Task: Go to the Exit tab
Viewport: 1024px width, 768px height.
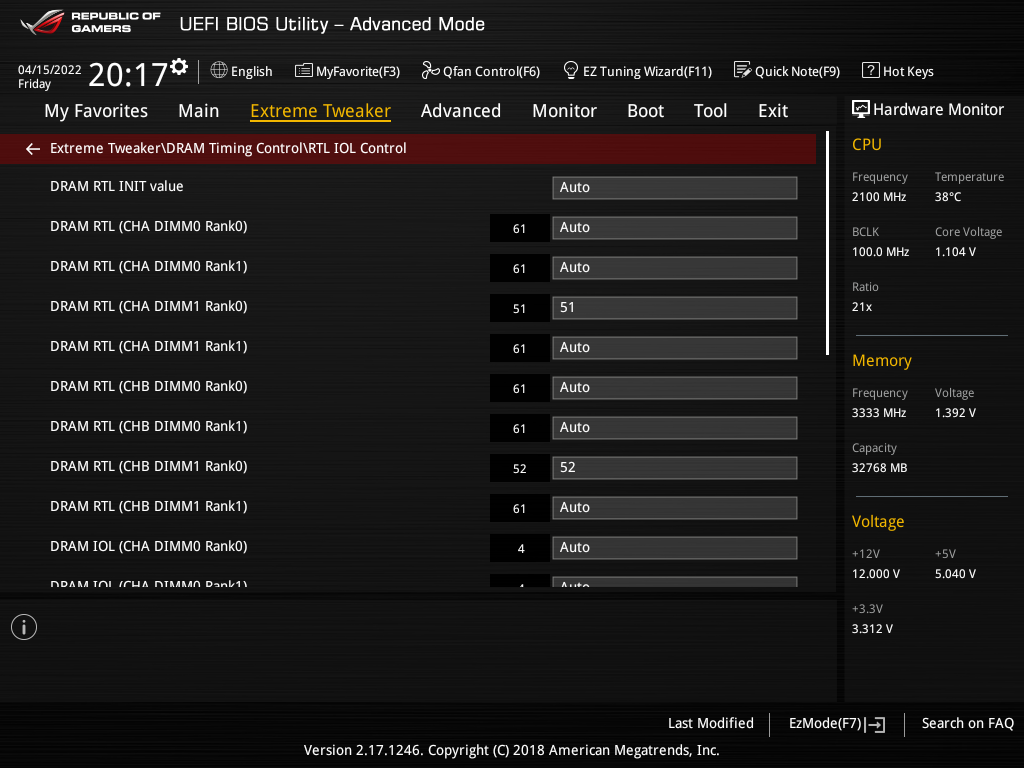Action: point(773,111)
